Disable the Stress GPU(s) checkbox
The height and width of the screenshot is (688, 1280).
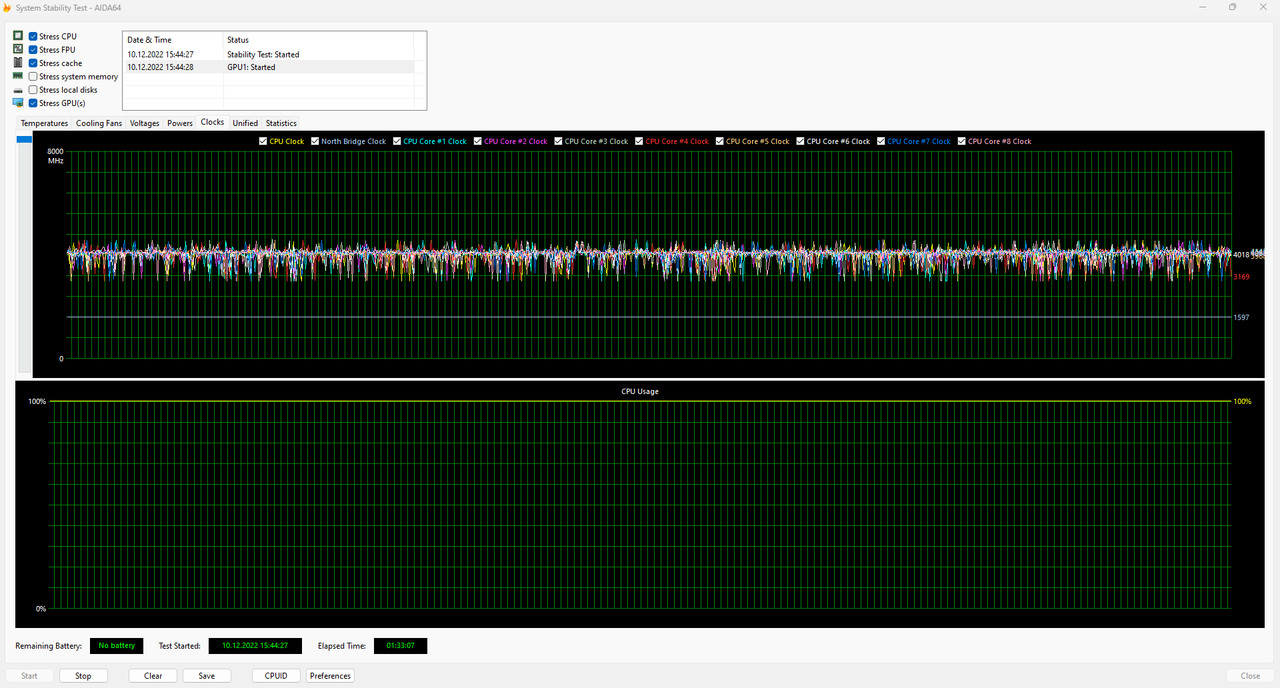pos(33,103)
